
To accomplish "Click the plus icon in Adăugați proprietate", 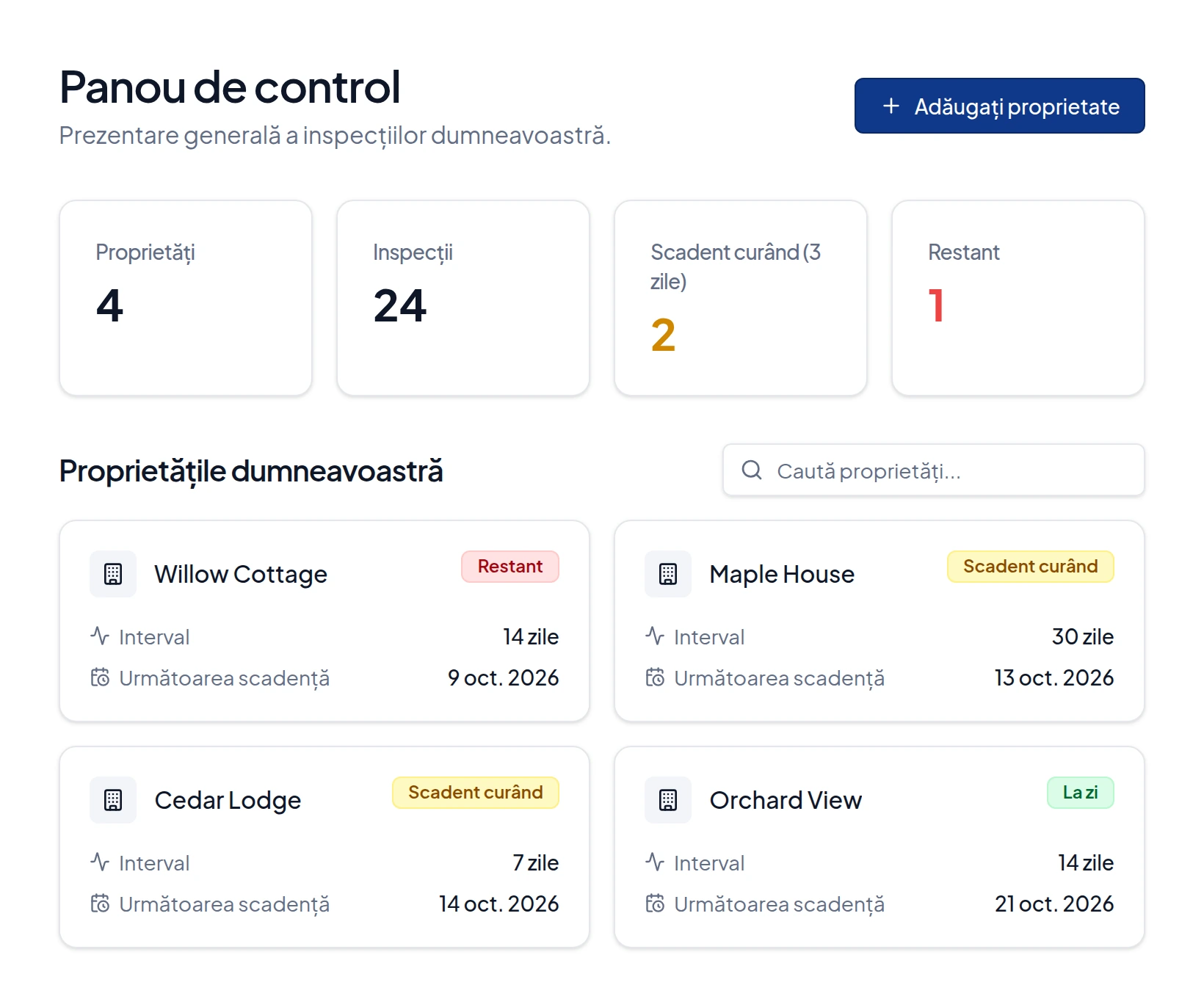I will 891,106.
